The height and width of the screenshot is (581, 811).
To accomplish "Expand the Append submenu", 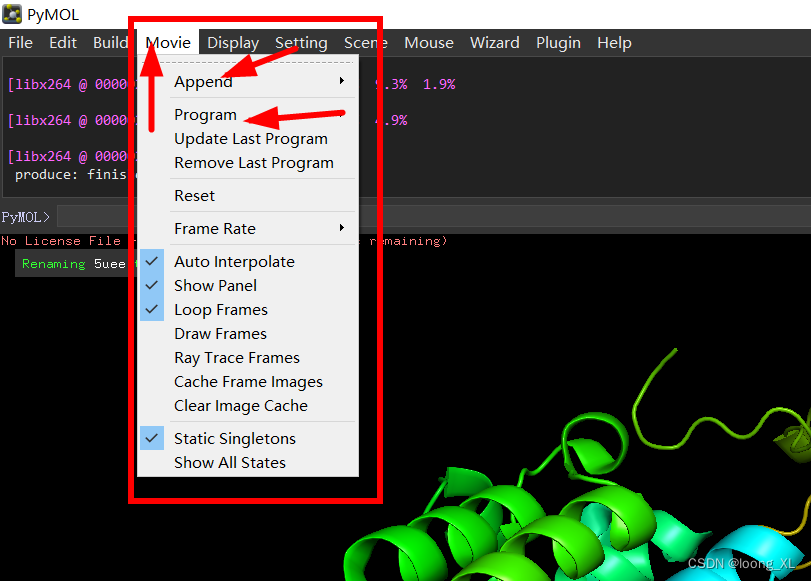I will (x=203, y=81).
